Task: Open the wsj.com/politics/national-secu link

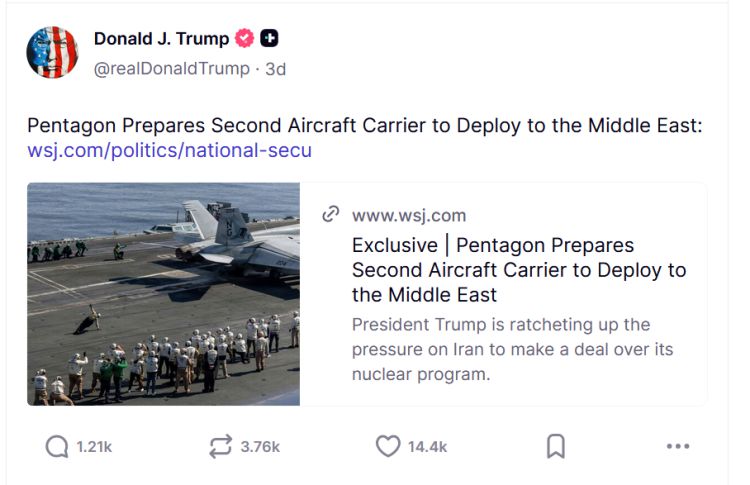Action: point(169,151)
